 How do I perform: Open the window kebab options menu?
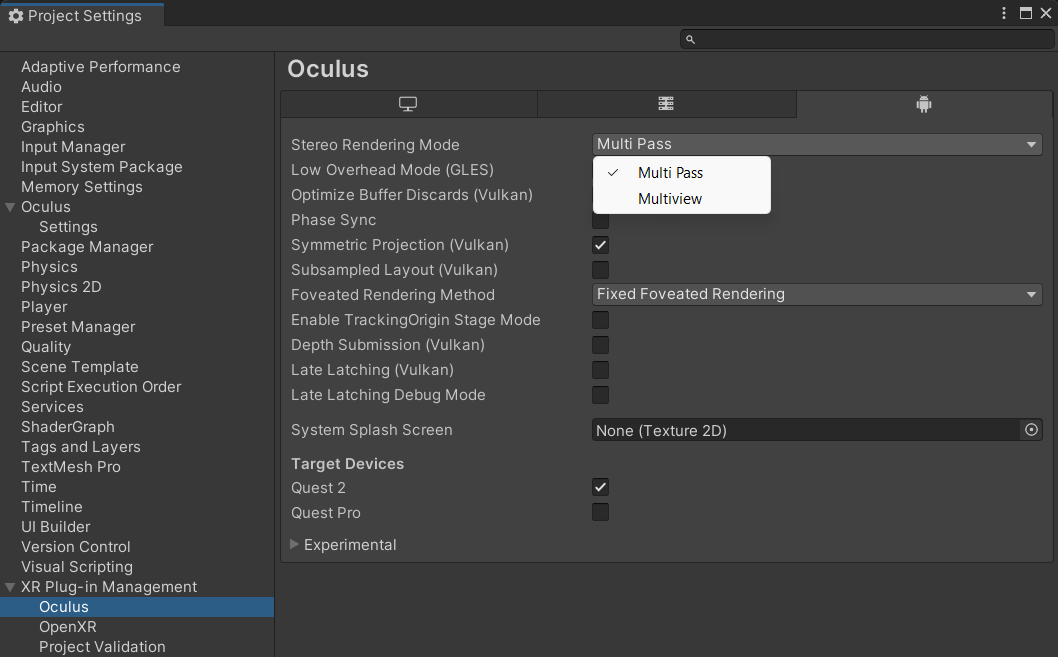pyautogui.click(x=1004, y=13)
